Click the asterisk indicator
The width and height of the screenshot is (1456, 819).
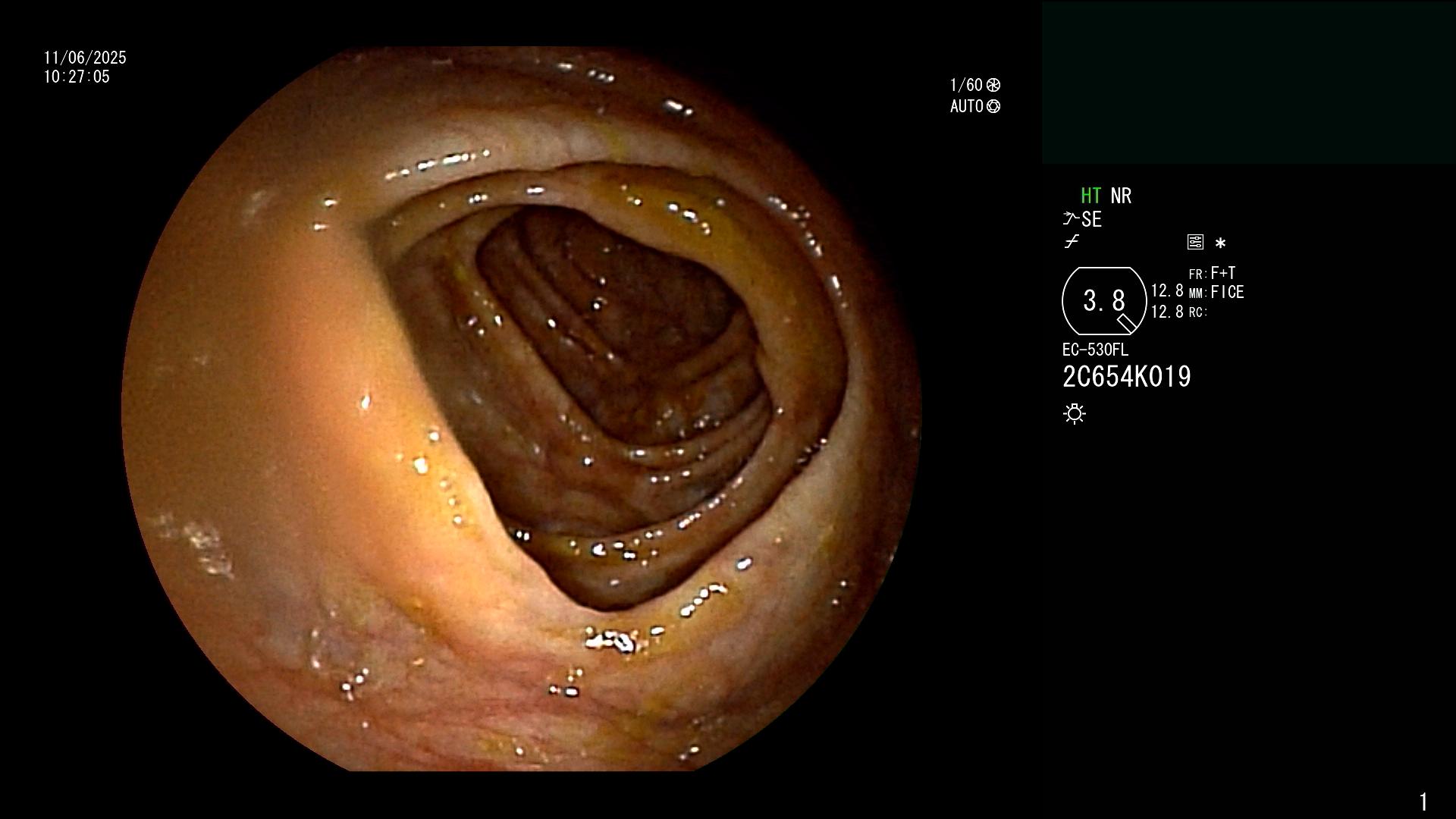coord(1220,243)
